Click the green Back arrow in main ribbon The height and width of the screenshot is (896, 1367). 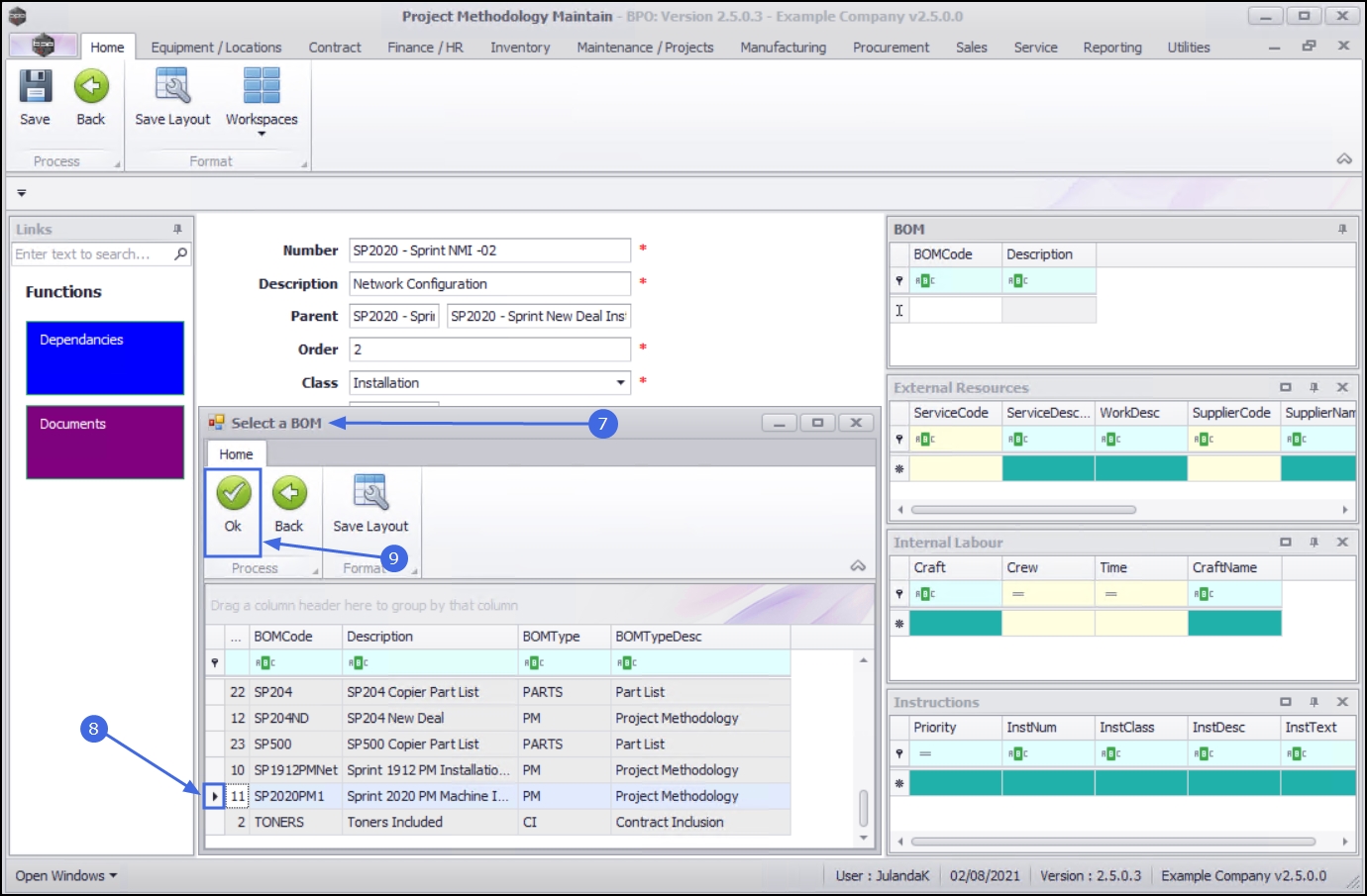coord(91,87)
